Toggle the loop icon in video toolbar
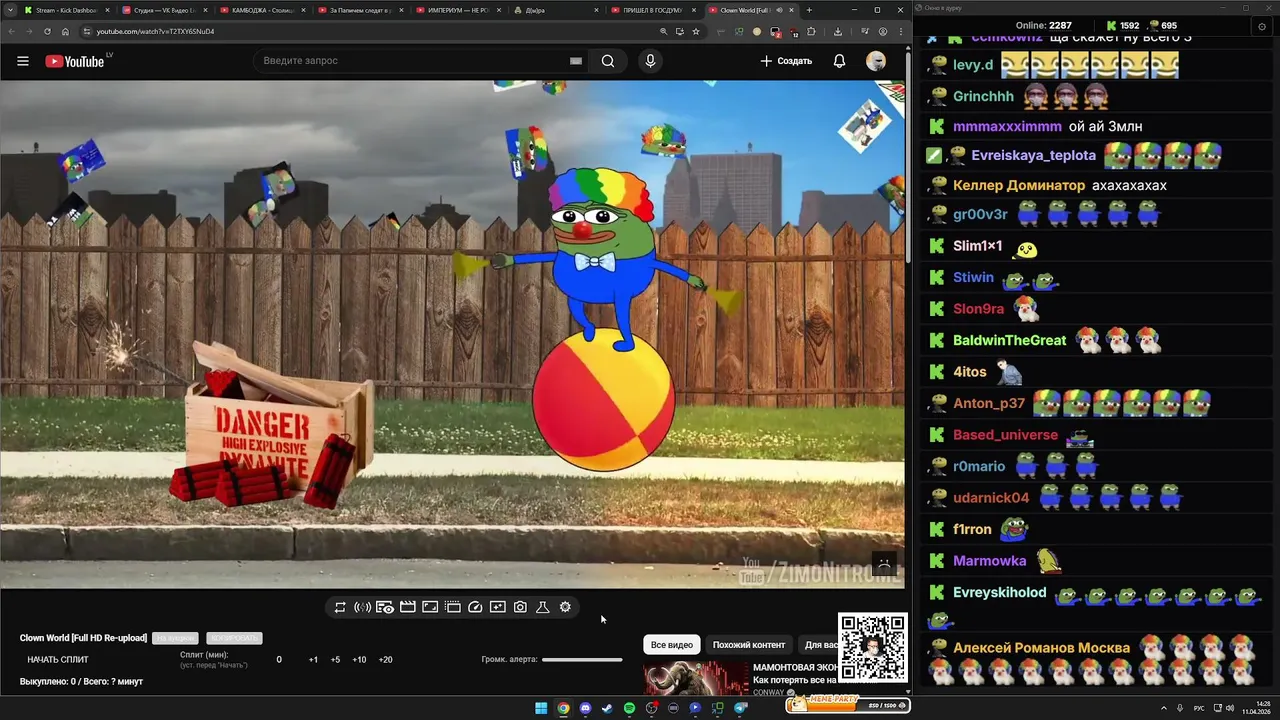Screen dimensions: 1280x720 pos(340,607)
